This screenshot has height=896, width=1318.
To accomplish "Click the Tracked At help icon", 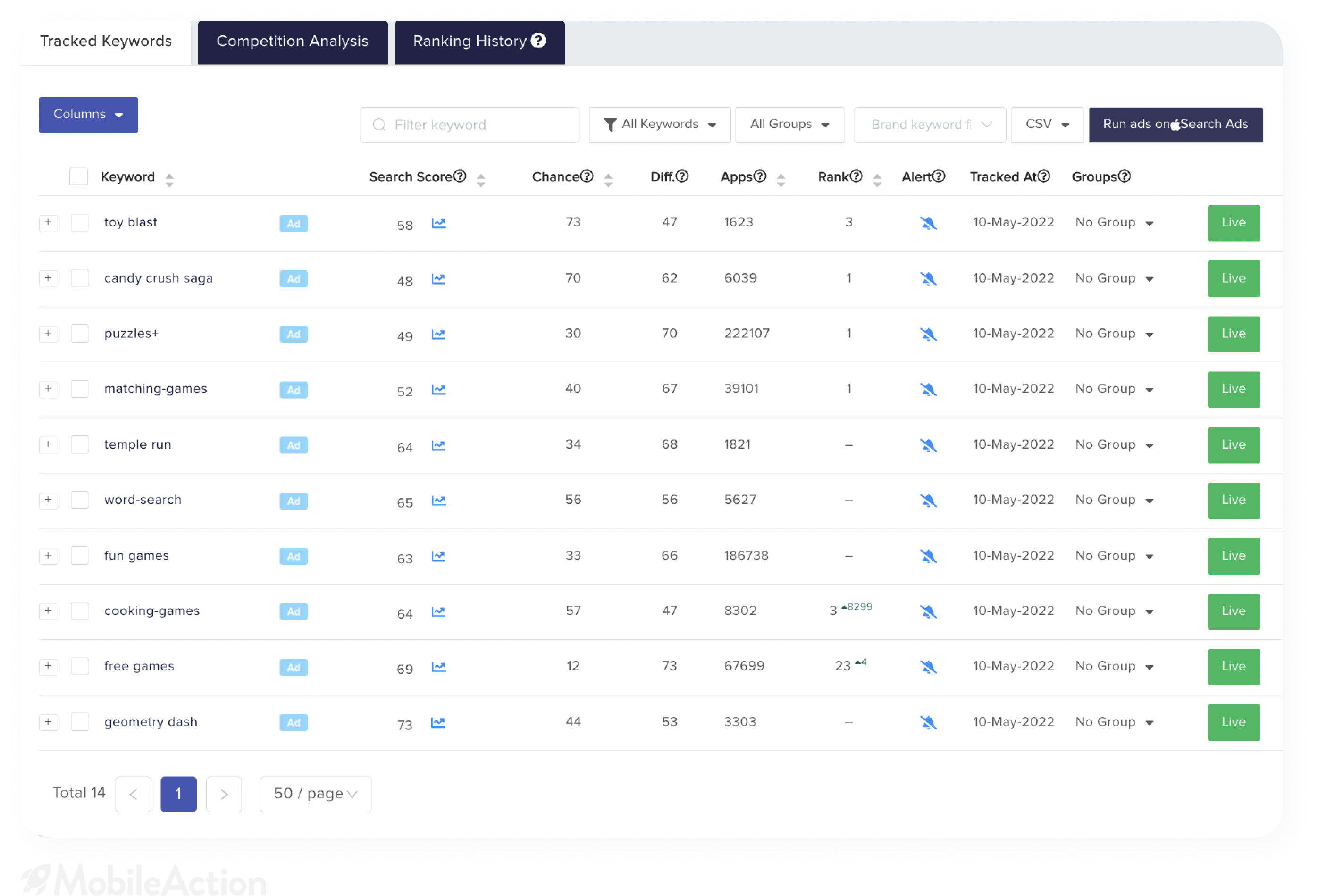I will [1043, 176].
